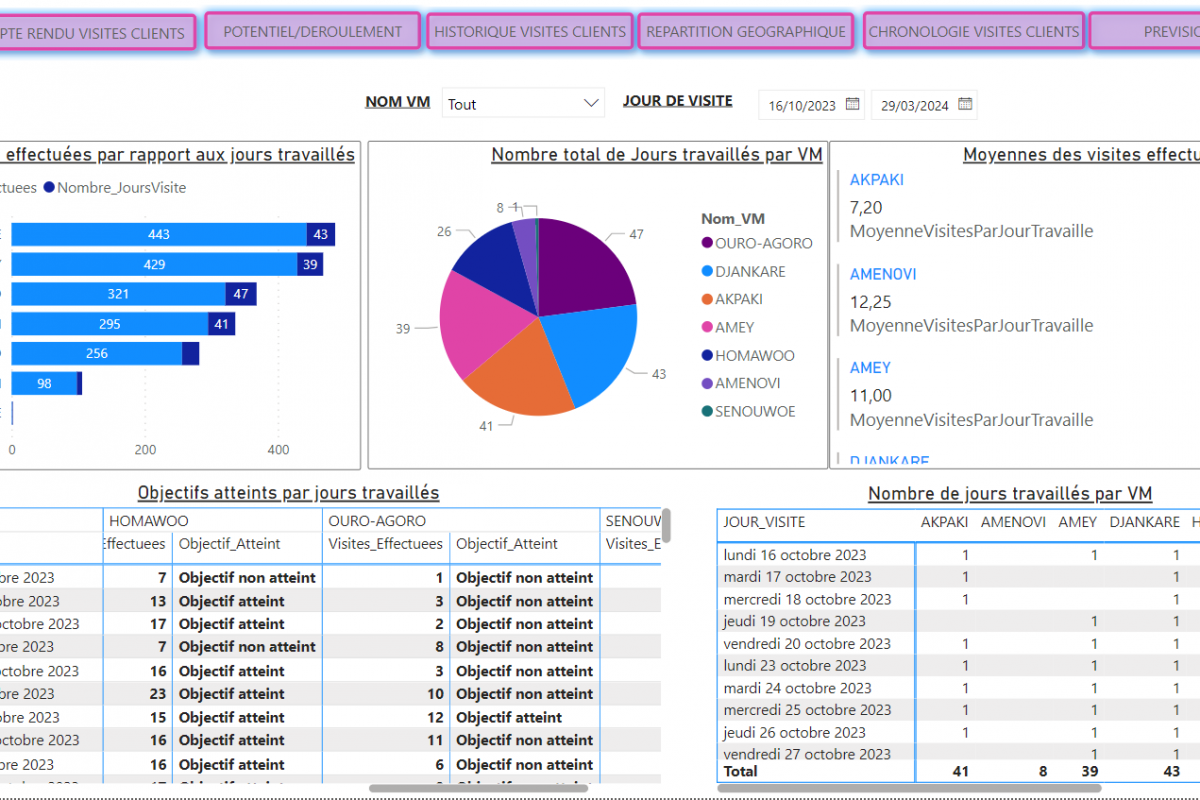Click the HOMAWOO dark blue legend marker
The image size is (1200, 800).
pyautogui.click(x=707, y=355)
